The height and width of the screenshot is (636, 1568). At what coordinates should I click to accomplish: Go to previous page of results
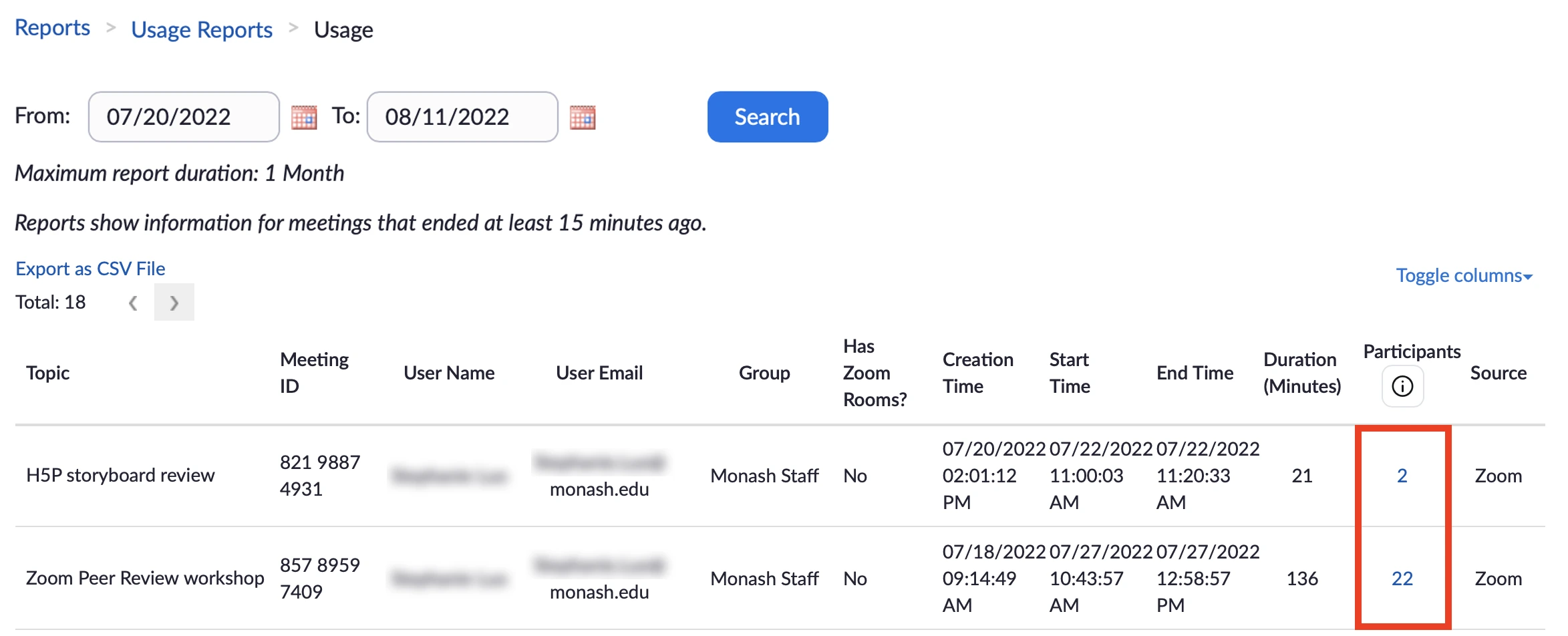(x=133, y=303)
